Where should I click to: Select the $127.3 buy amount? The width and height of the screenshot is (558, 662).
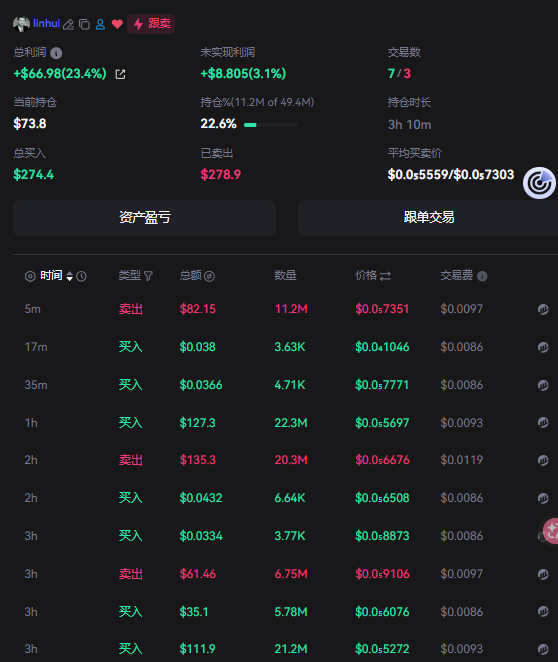click(x=198, y=423)
